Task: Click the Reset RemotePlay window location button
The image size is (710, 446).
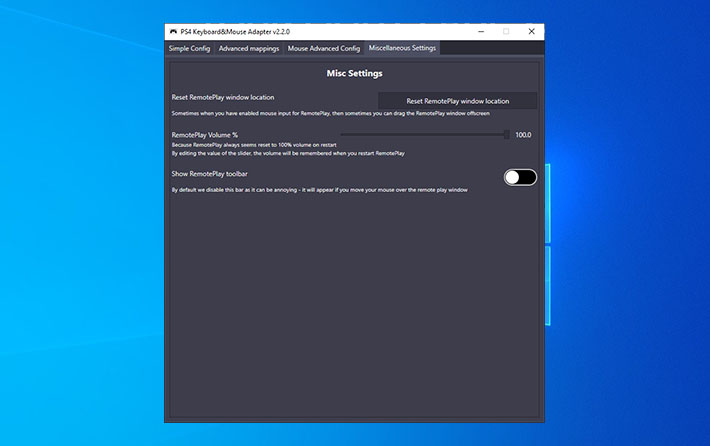Action: (457, 101)
